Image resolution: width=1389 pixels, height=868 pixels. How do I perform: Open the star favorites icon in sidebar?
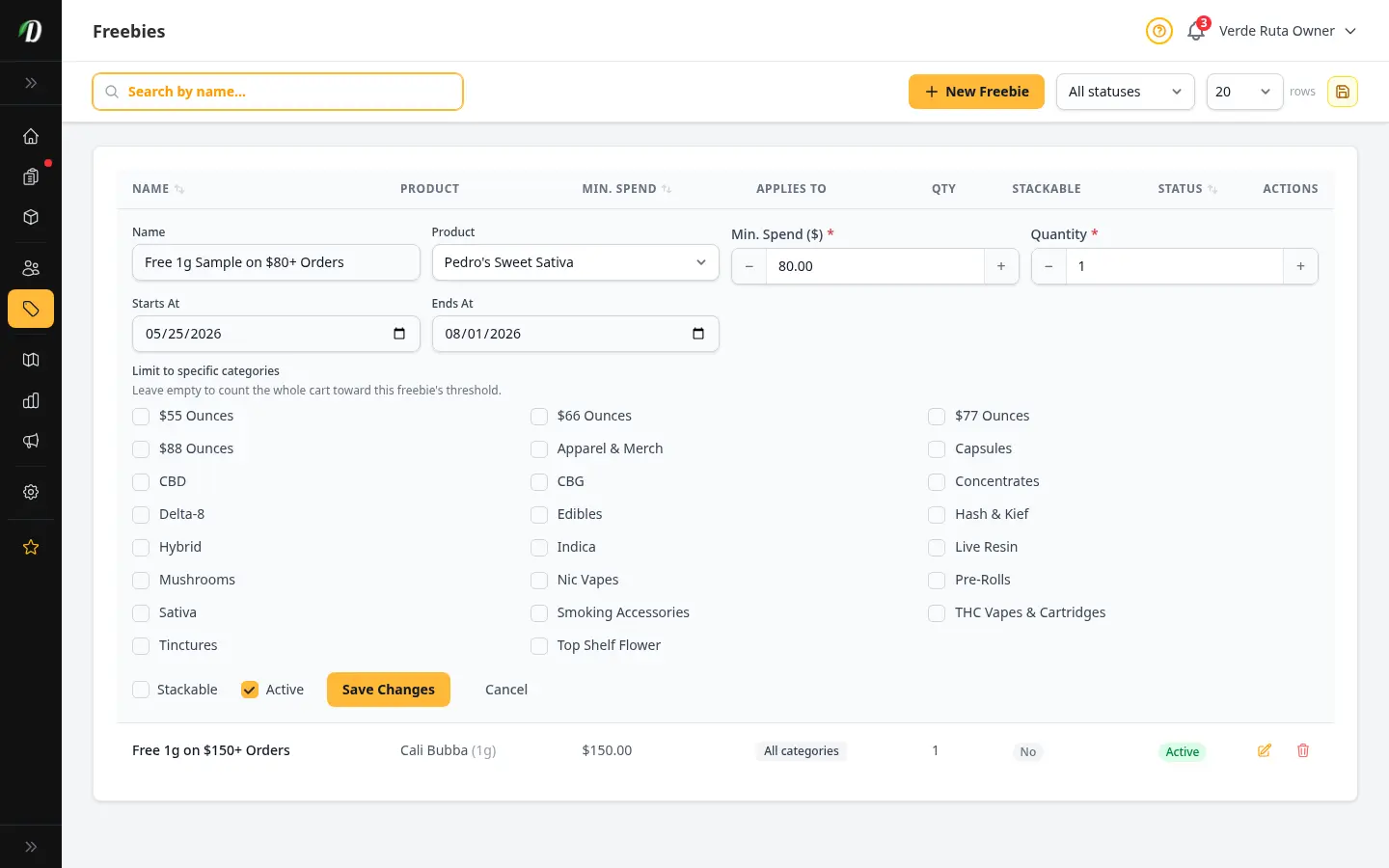[31, 547]
